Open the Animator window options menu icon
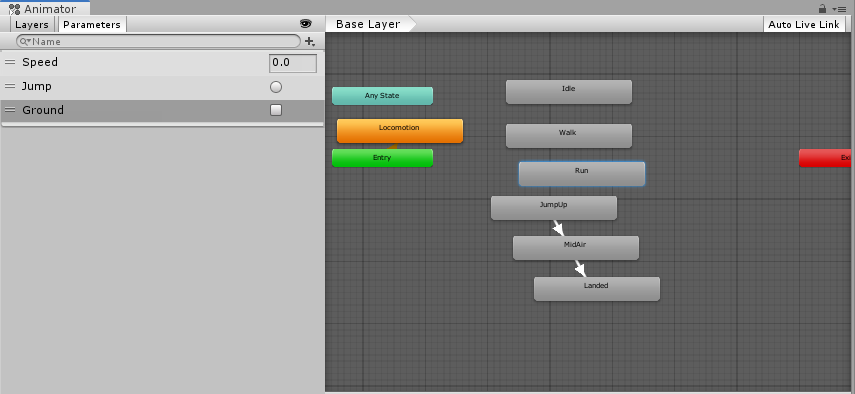The image size is (855, 394). click(839, 9)
